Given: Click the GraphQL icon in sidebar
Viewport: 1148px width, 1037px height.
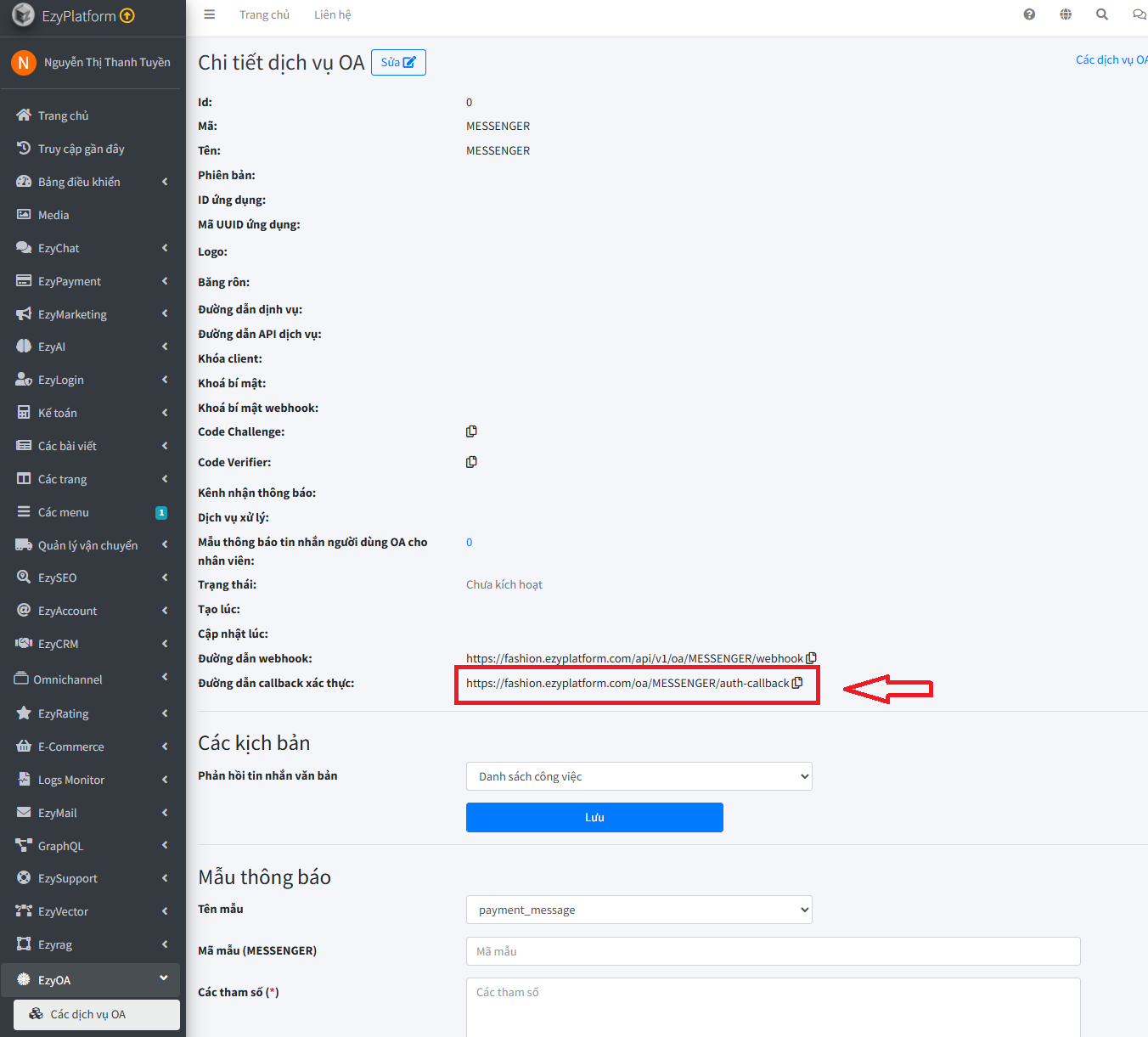Looking at the screenshot, I should coord(24,845).
